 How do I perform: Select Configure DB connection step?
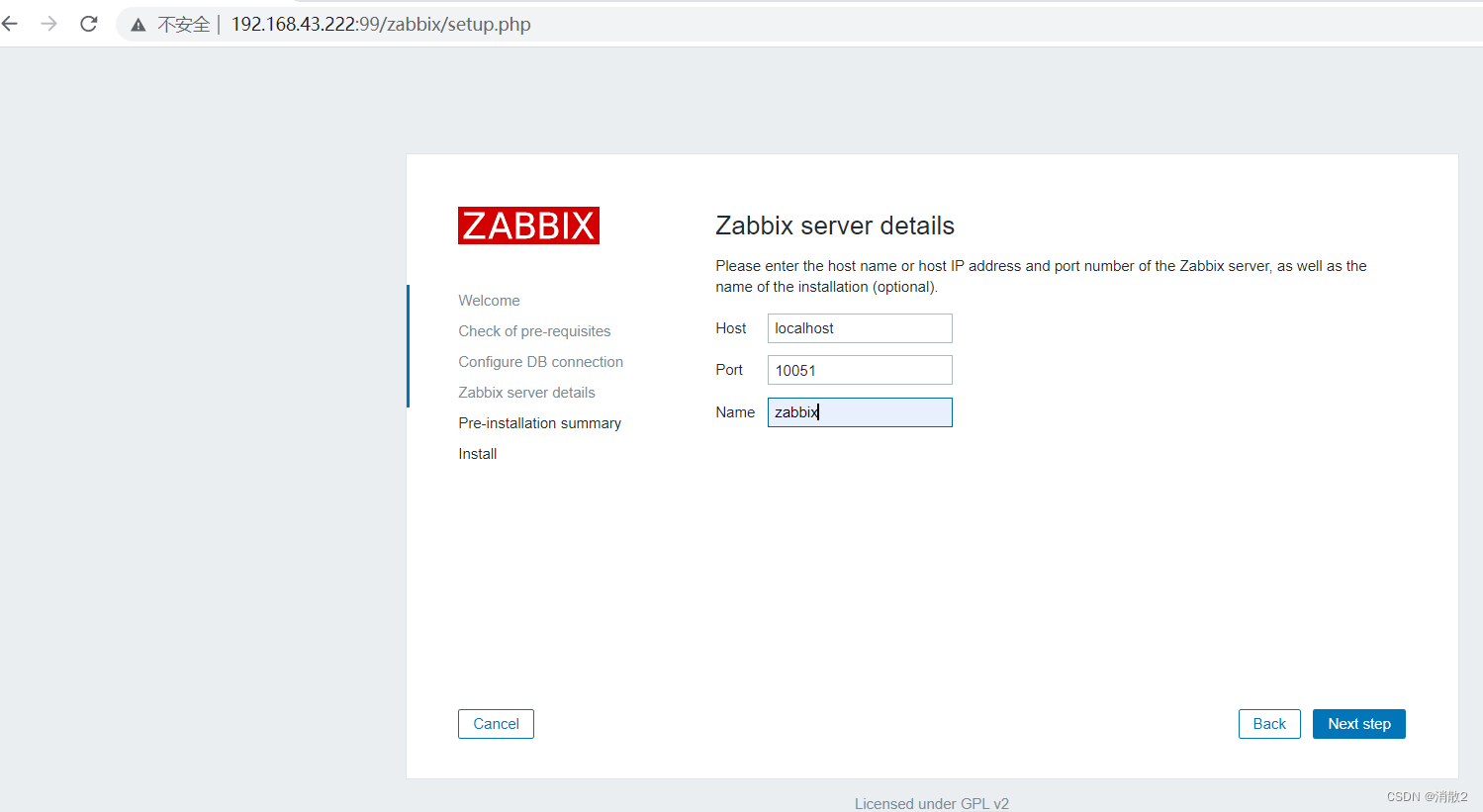point(540,362)
